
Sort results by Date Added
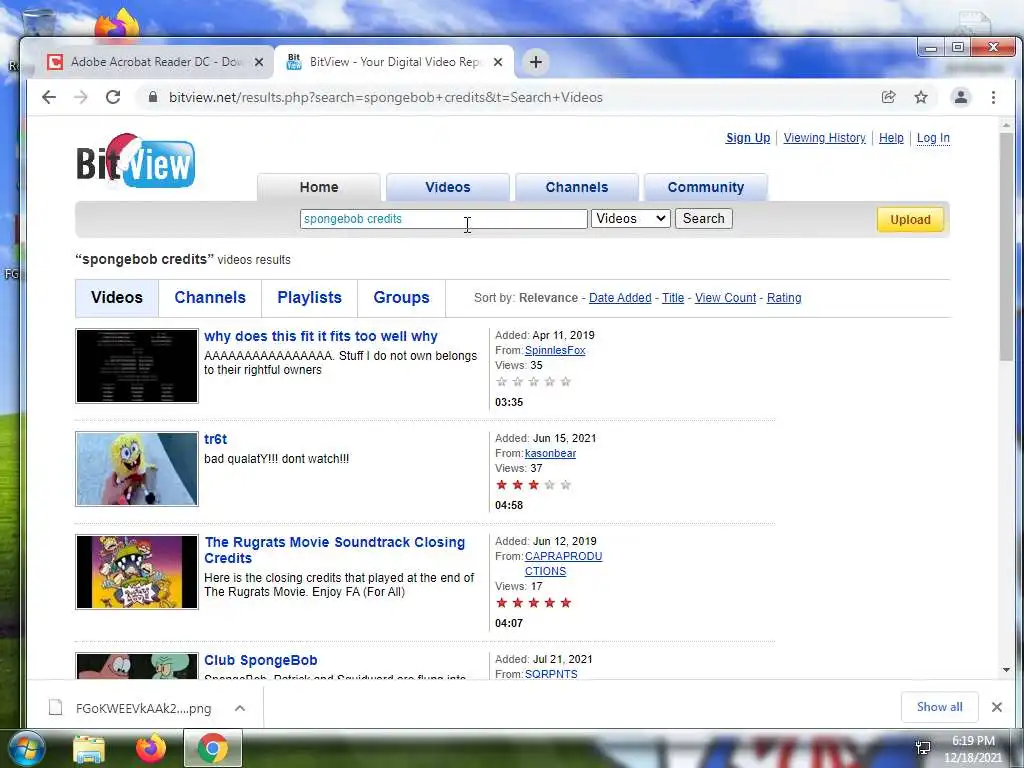[620, 298]
